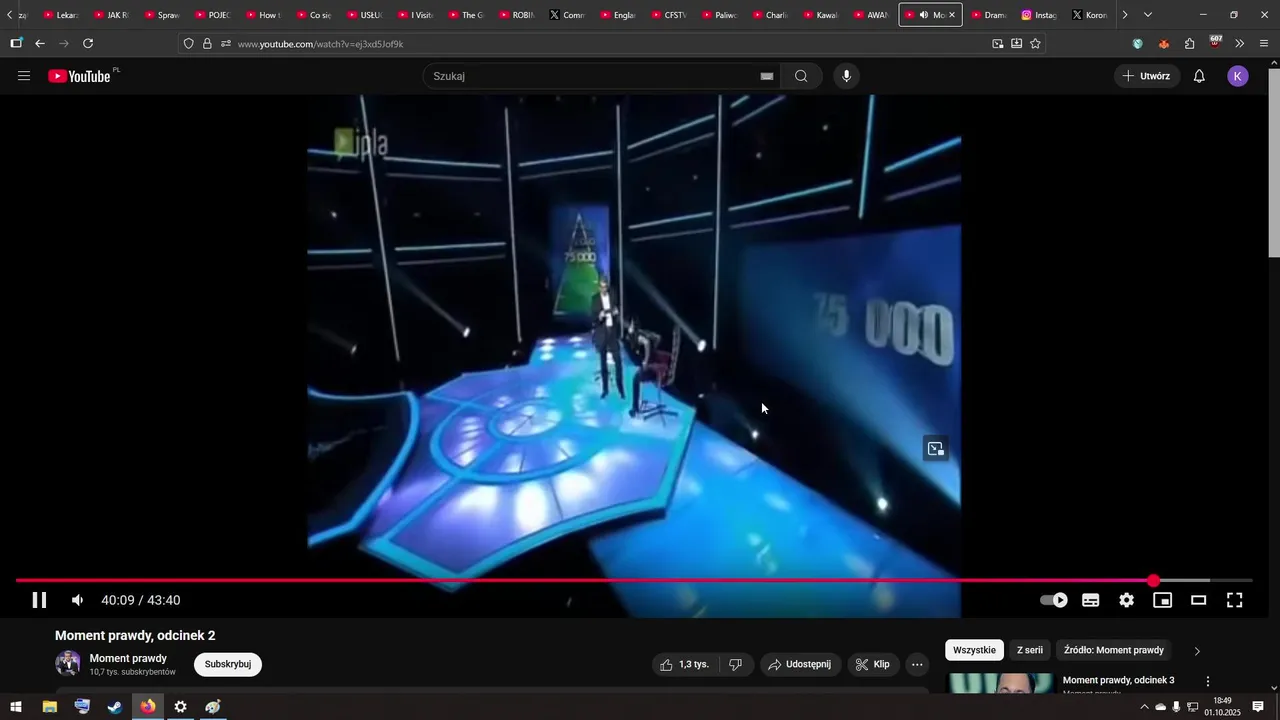Go to YouTube home logo

point(80,76)
